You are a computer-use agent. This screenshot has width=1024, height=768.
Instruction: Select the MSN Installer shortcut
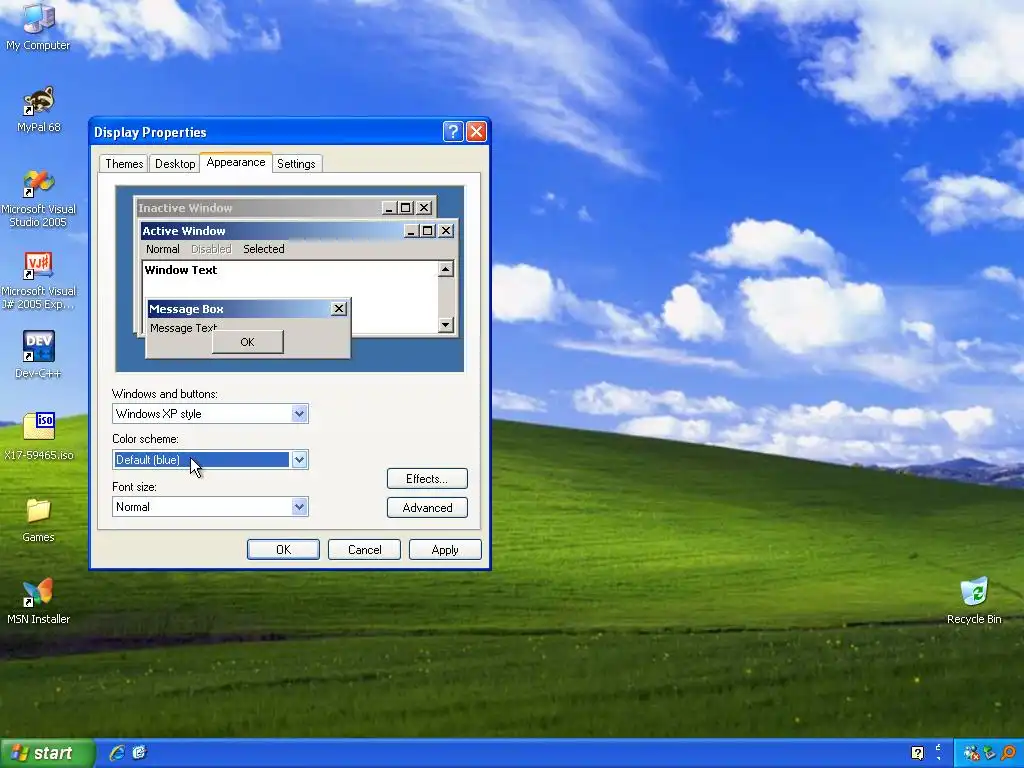pyautogui.click(x=38, y=601)
